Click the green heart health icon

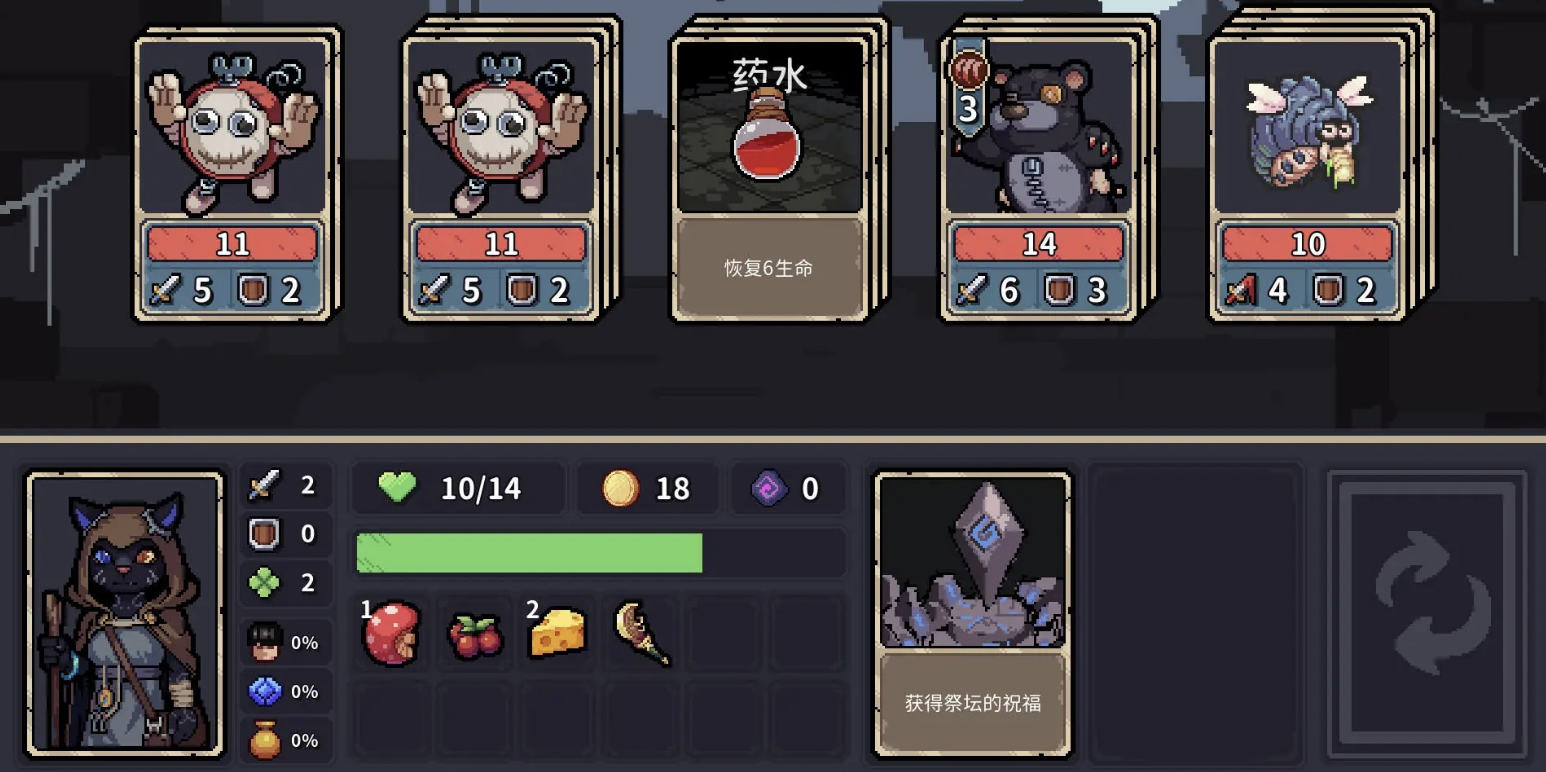397,488
